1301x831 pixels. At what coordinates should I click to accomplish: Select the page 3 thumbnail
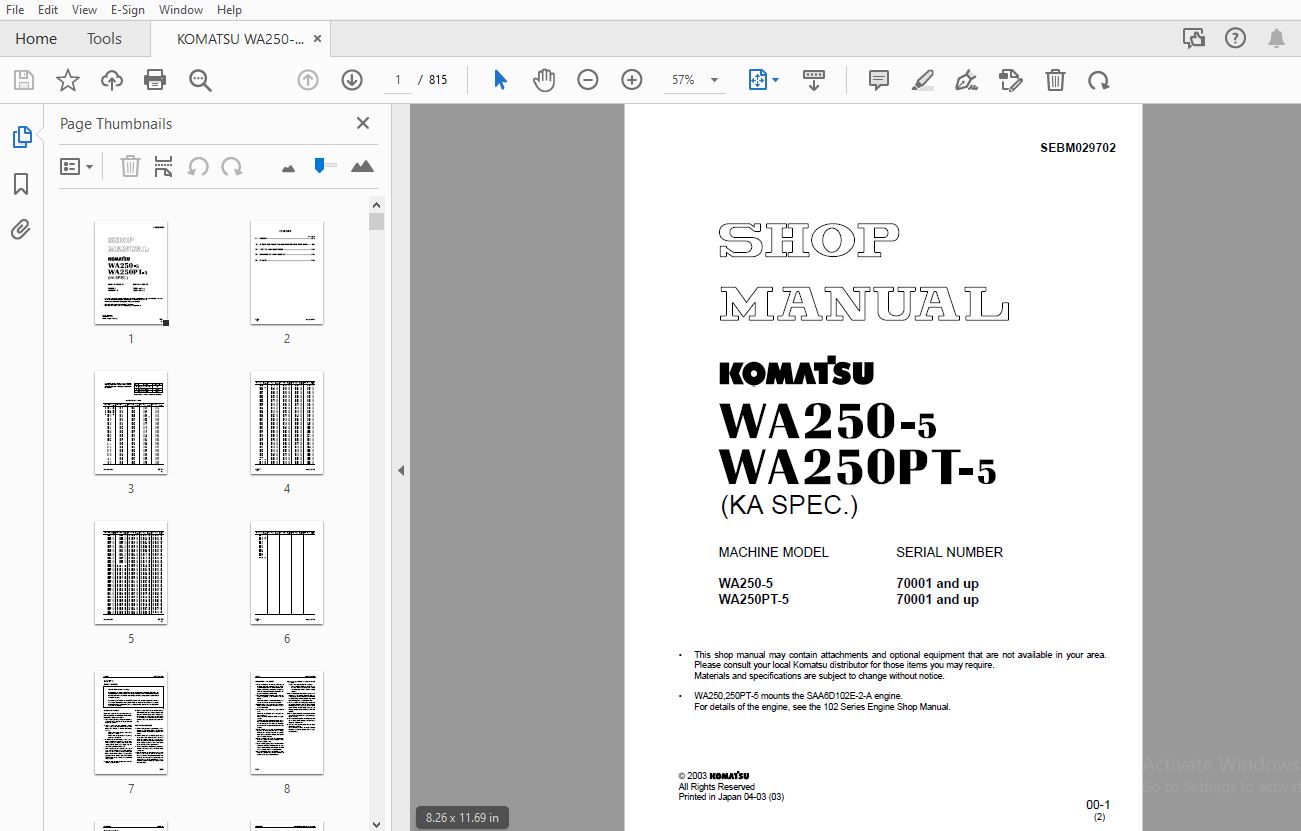tap(131, 423)
